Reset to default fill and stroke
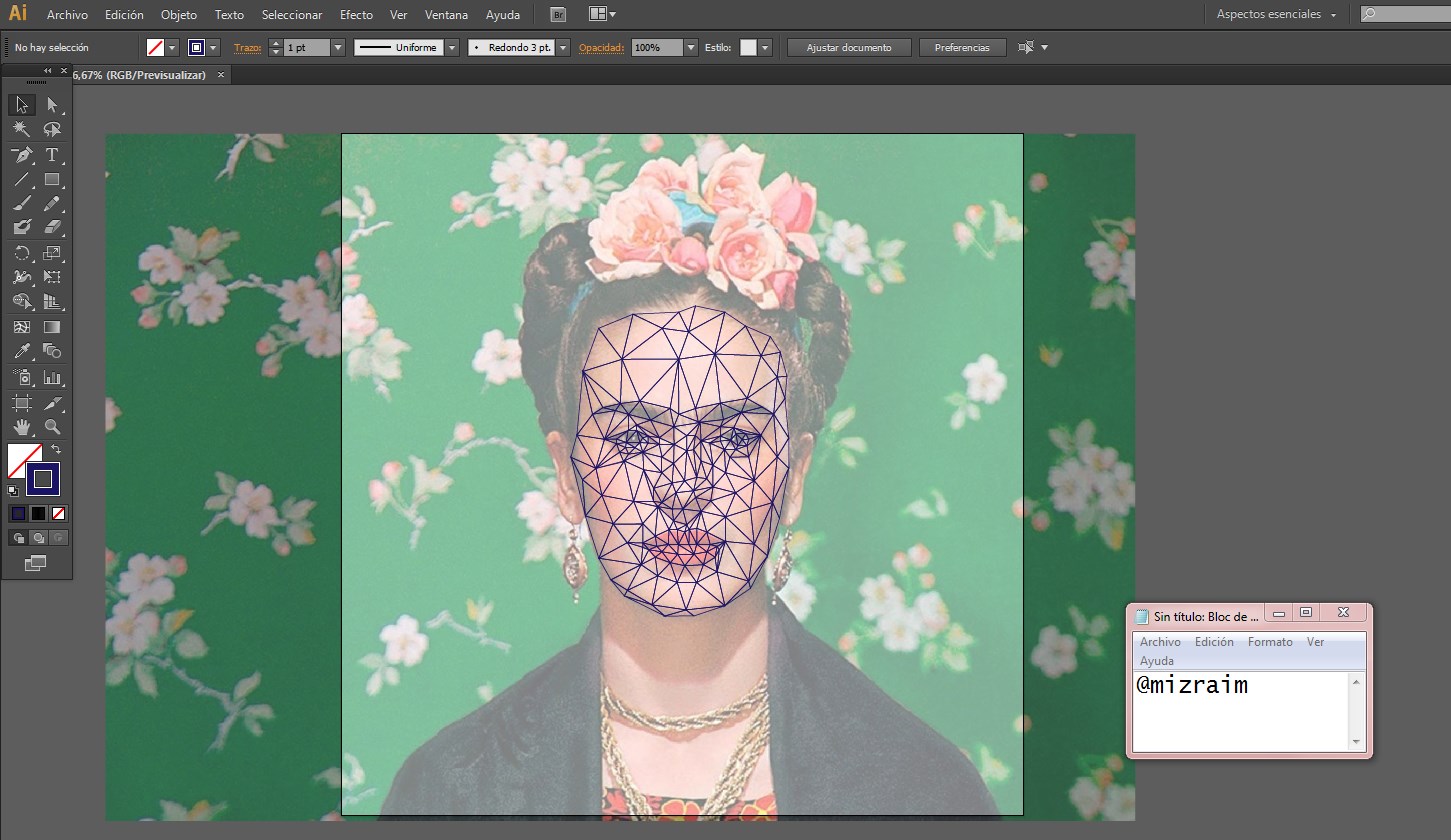 click(13, 491)
